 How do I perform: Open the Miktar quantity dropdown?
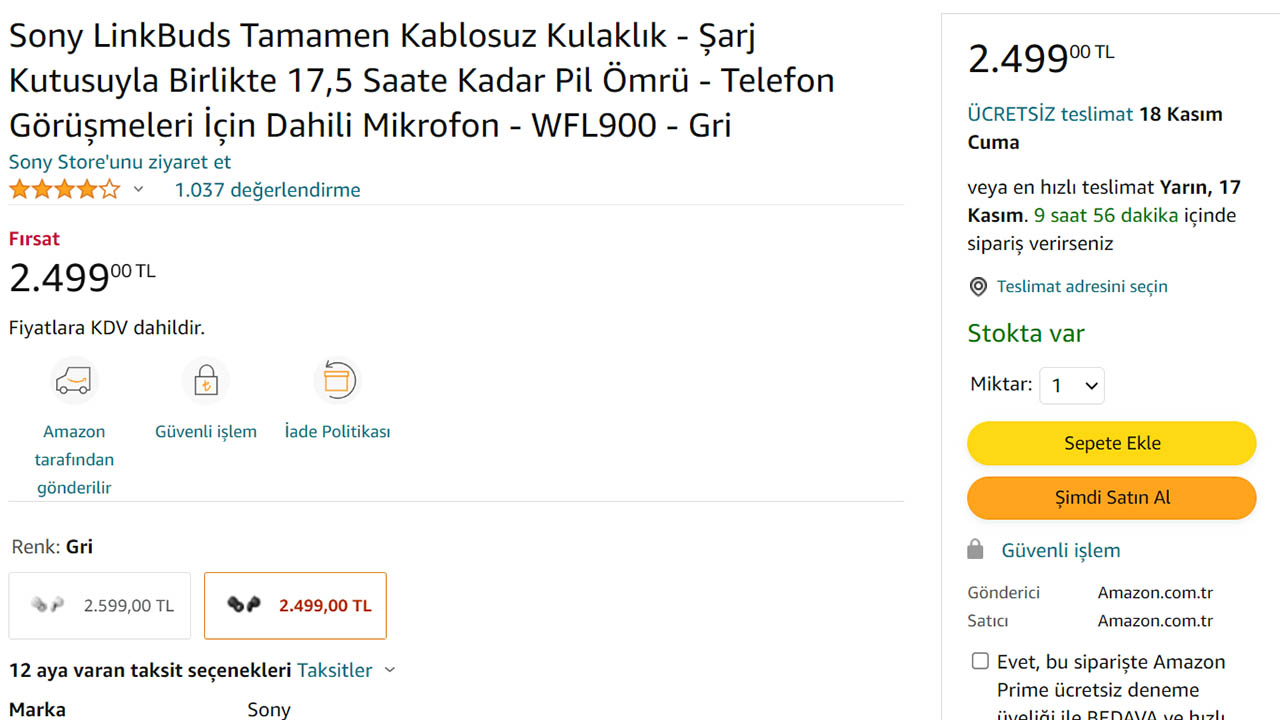1072,385
